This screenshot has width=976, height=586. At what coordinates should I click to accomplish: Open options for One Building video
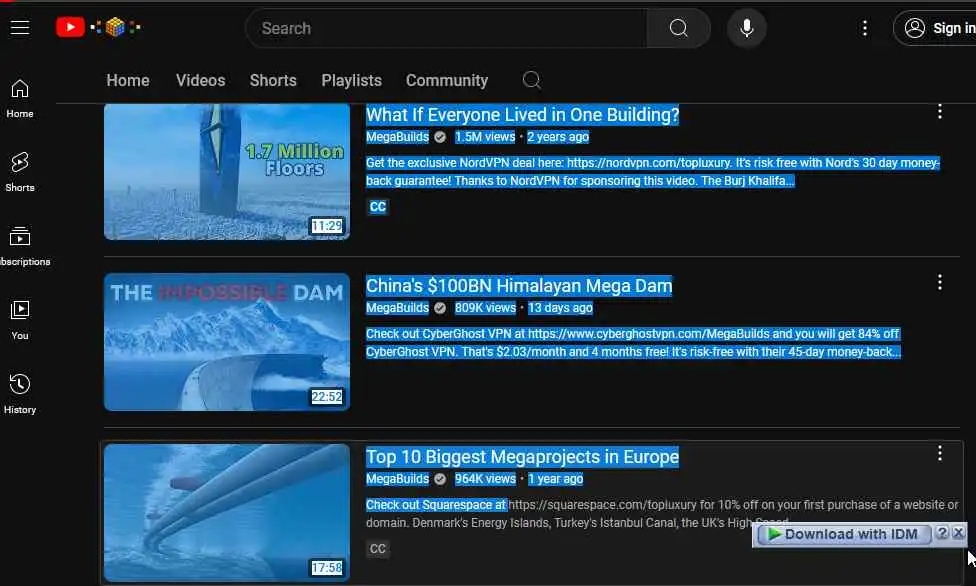tap(939, 112)
